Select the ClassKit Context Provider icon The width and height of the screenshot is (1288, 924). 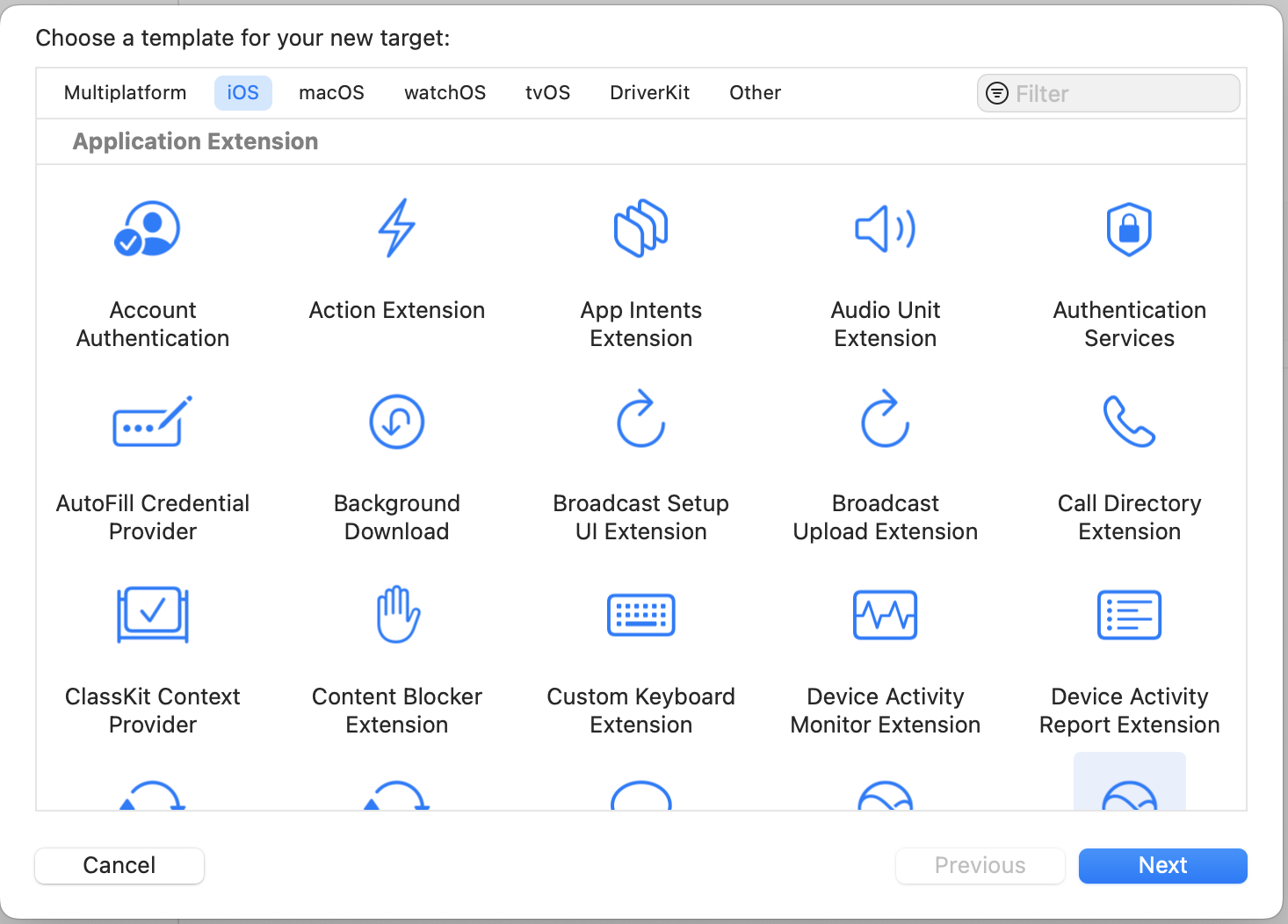pyautogui.click(x=153, y=615)
